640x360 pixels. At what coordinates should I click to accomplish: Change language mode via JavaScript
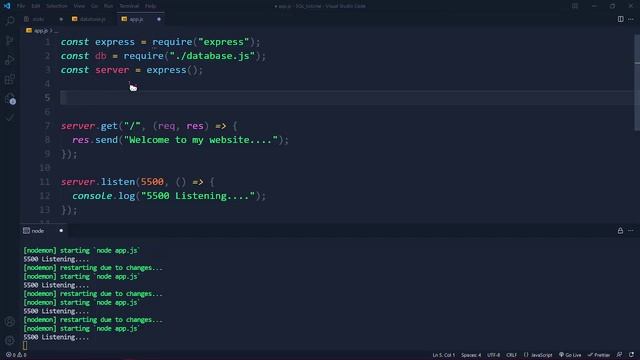coord(538,355)
